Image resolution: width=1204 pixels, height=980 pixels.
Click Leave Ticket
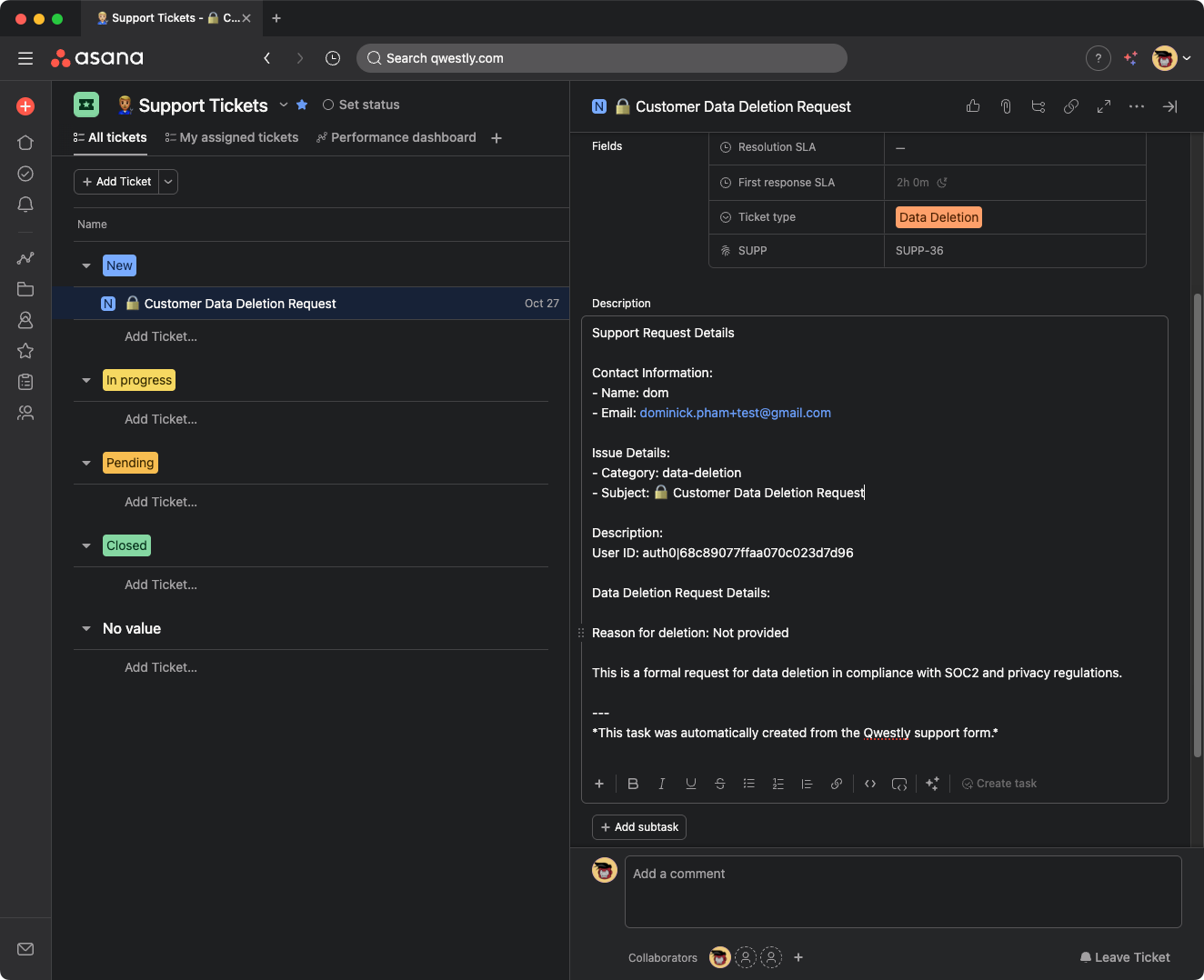tap(1125, 957)
